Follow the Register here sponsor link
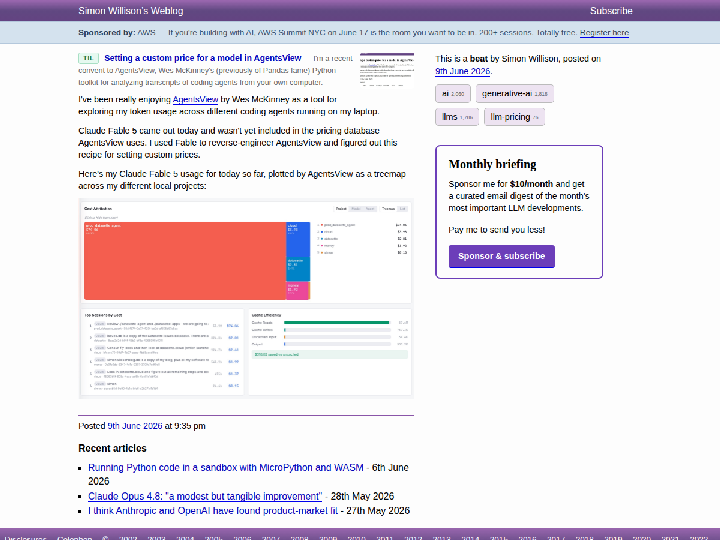 (604, 33)
